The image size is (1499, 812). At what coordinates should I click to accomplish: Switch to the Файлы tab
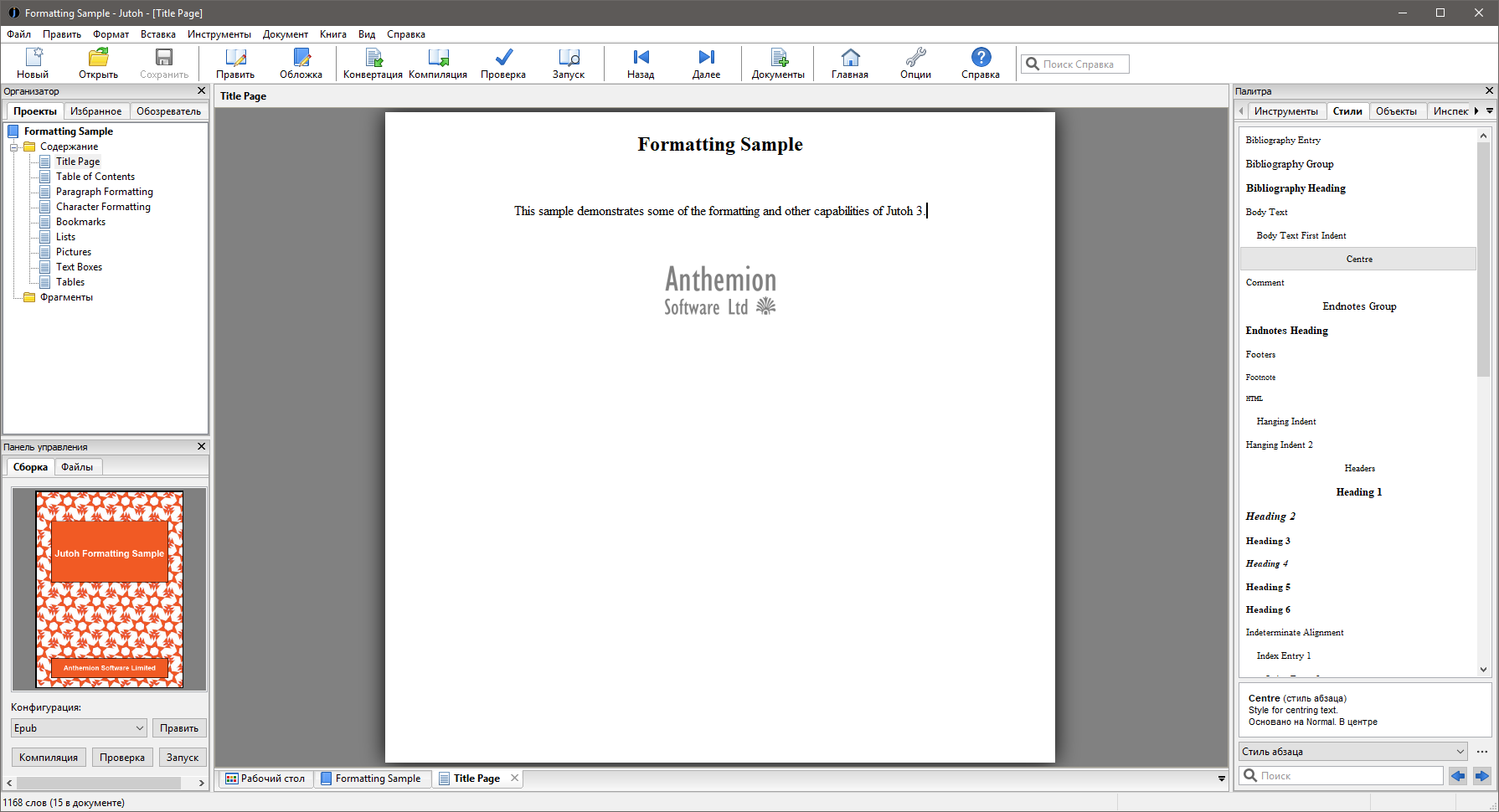click(77, 467)
